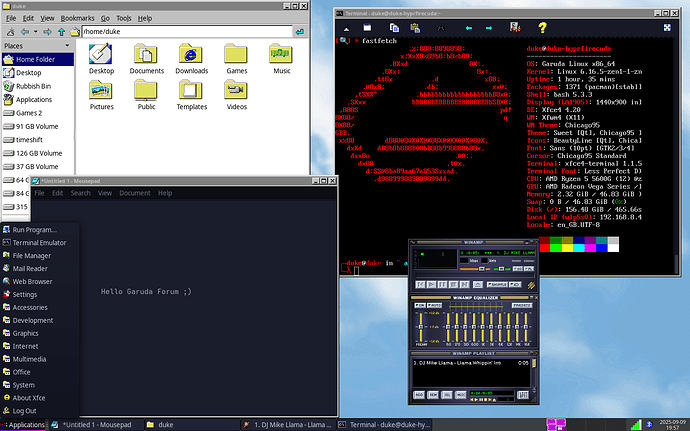Open the Videos folder icon

coord(237,91)
